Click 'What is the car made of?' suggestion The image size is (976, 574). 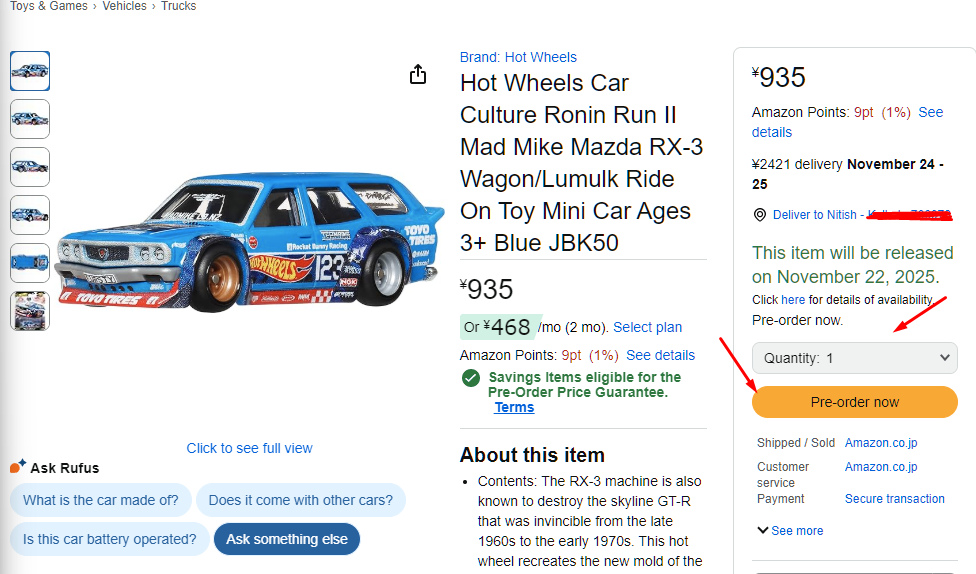pyautogui.click(x=101, y=500)
